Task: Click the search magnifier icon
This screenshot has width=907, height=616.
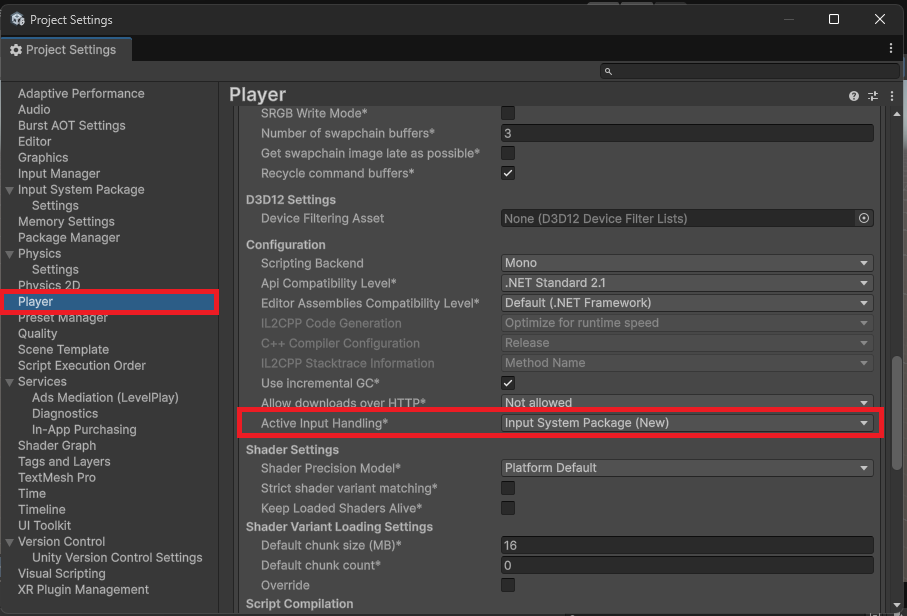Action: coord(608,72)
